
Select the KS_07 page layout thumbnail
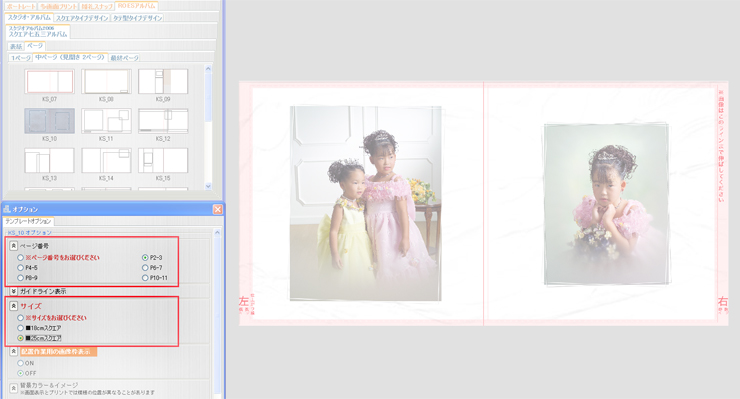coord(50,82)
